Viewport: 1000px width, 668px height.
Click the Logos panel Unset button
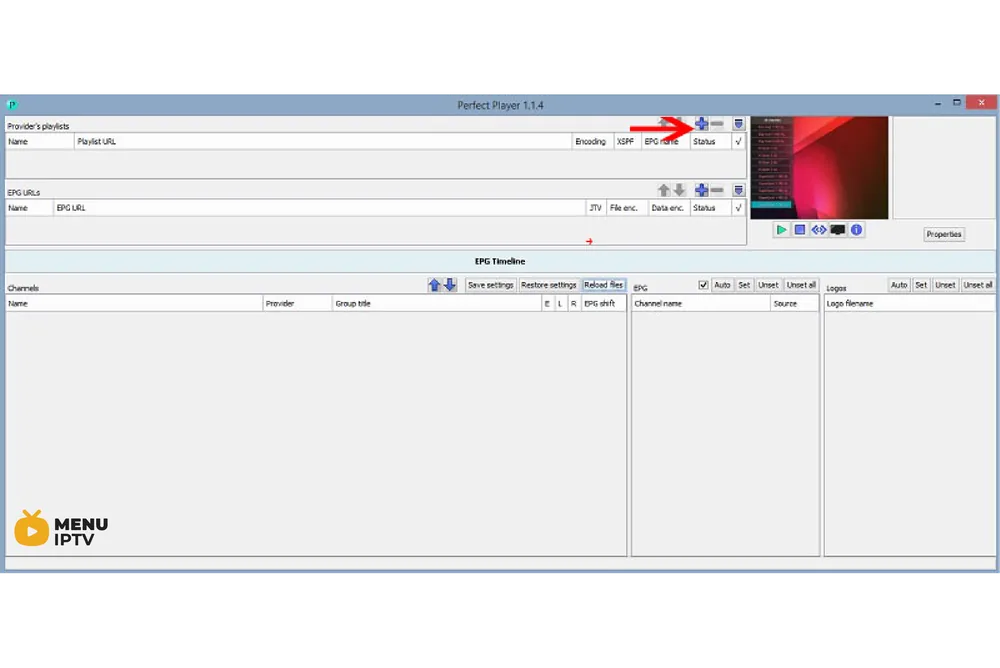(945, 285)
